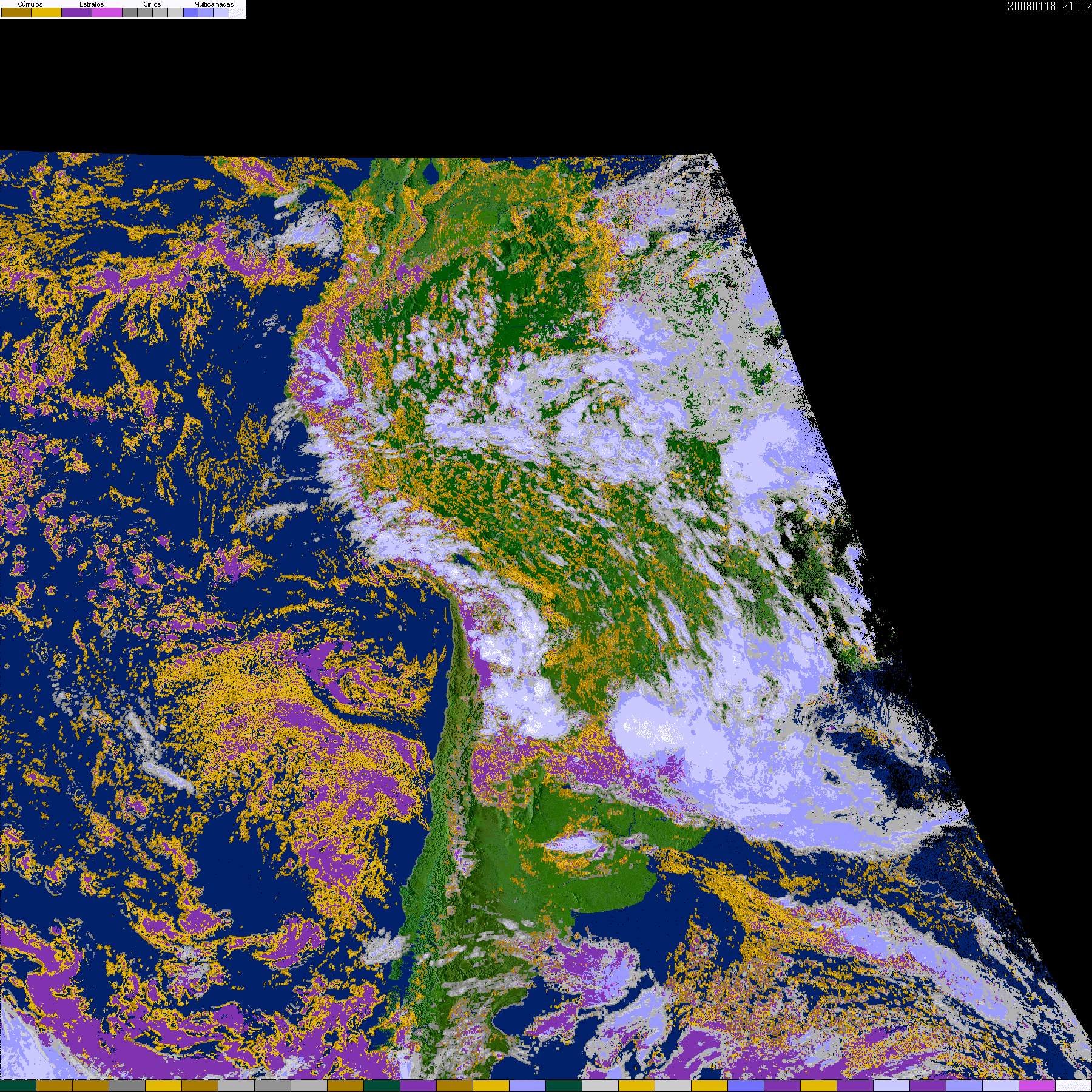Click the Cúmulos legend label

[x=30, y=4]
